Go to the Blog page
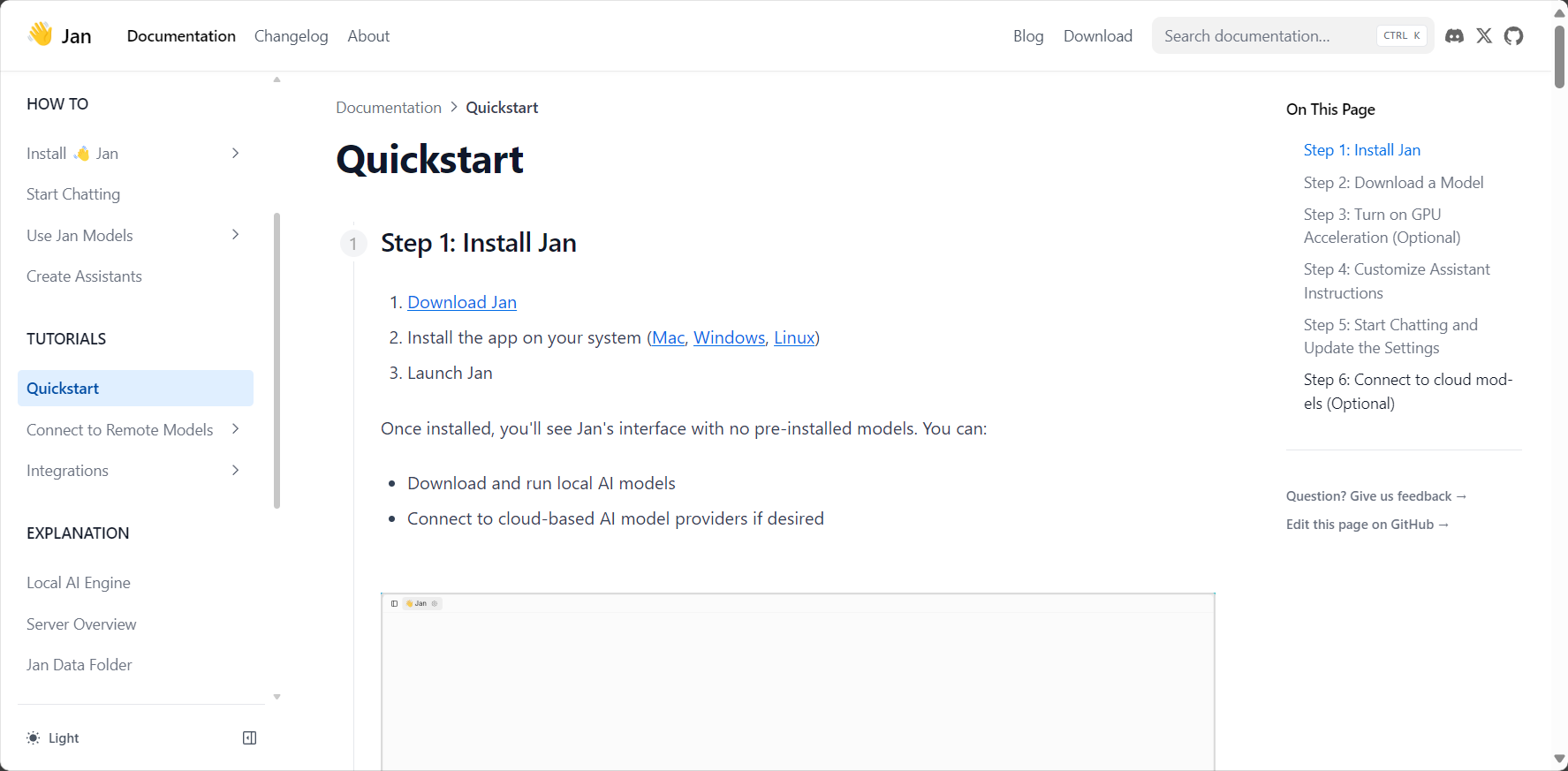The height and width of the screenshot is (771, 1568). 1028,36
